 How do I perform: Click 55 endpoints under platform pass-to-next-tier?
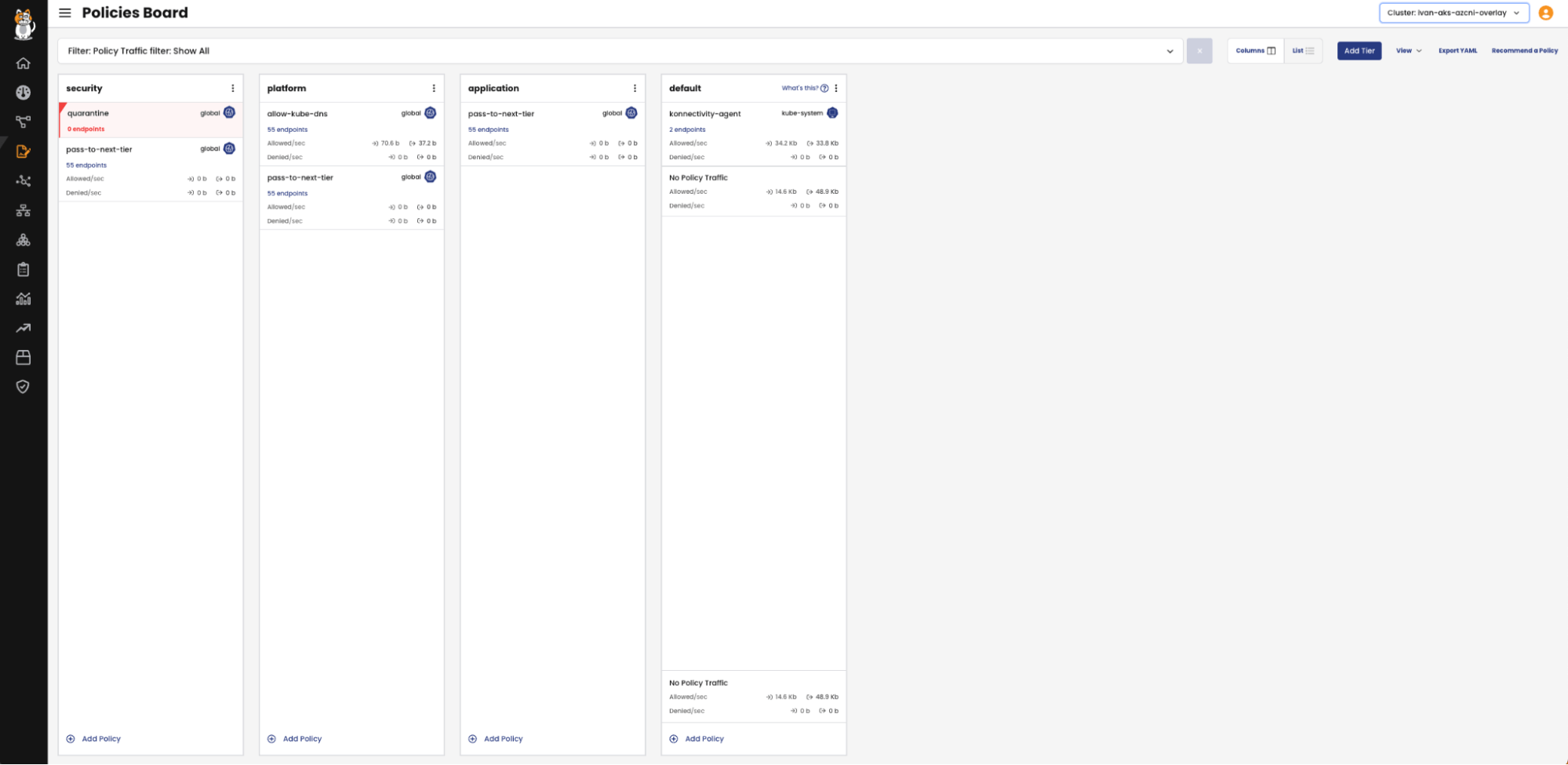(x=287, y=193)
